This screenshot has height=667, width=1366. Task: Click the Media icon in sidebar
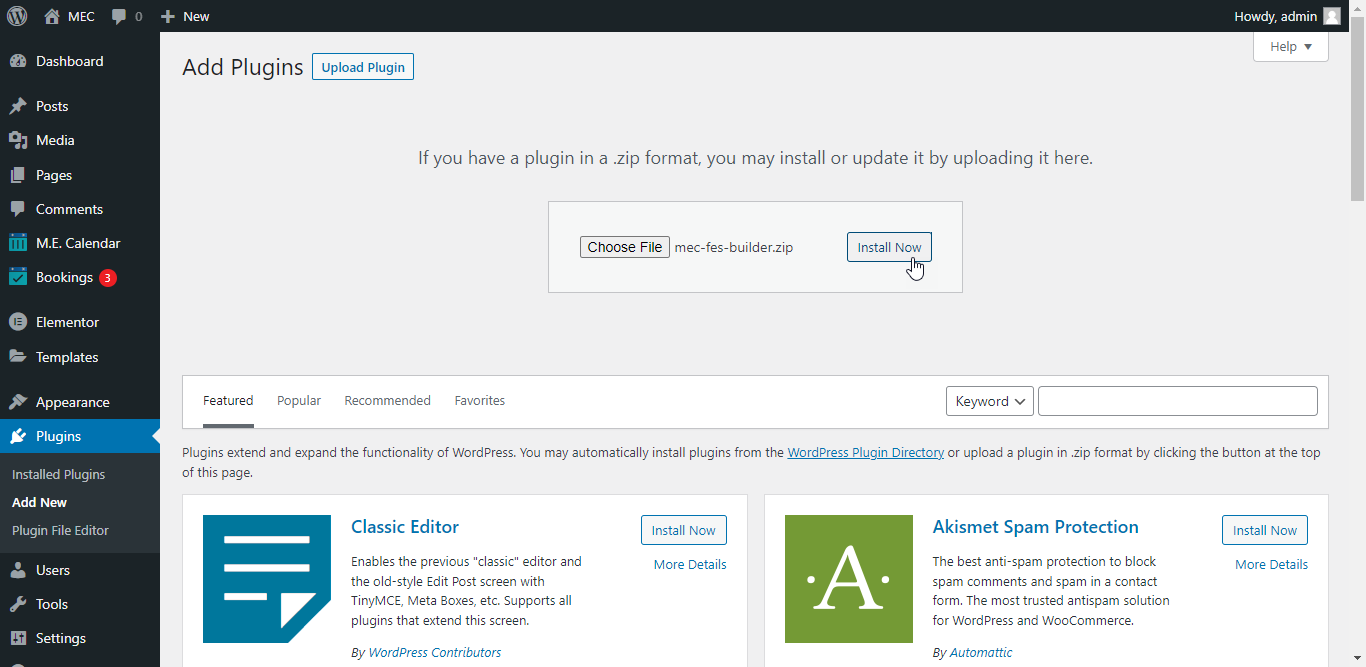[18, 140]
